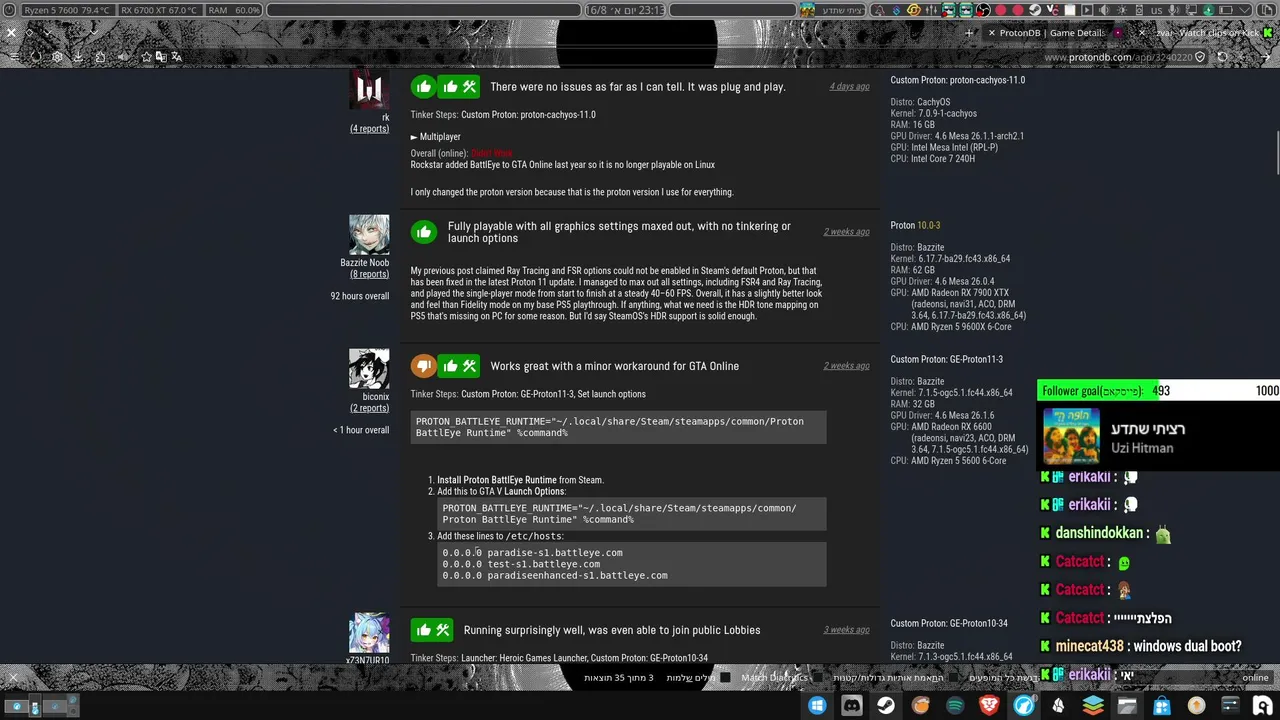
Task: Open a new tab with the plus icon
Action: tap(969, 33)
